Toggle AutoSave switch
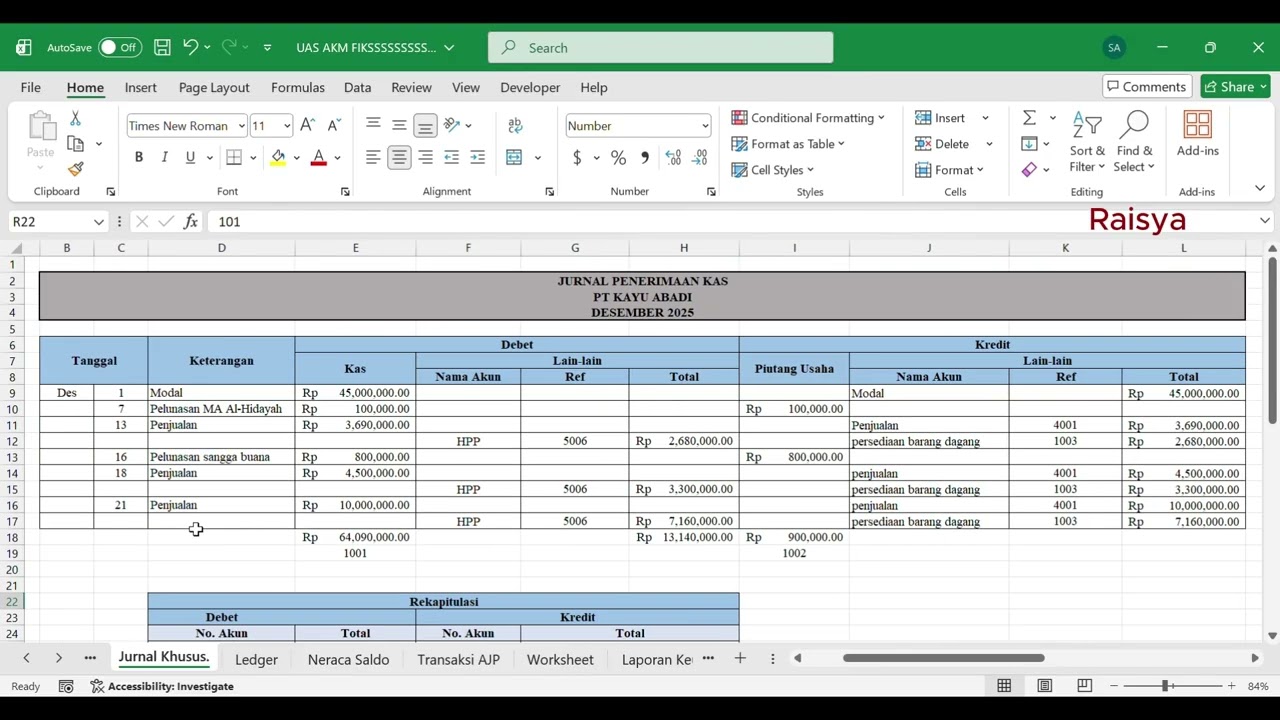 click(120, 47)
